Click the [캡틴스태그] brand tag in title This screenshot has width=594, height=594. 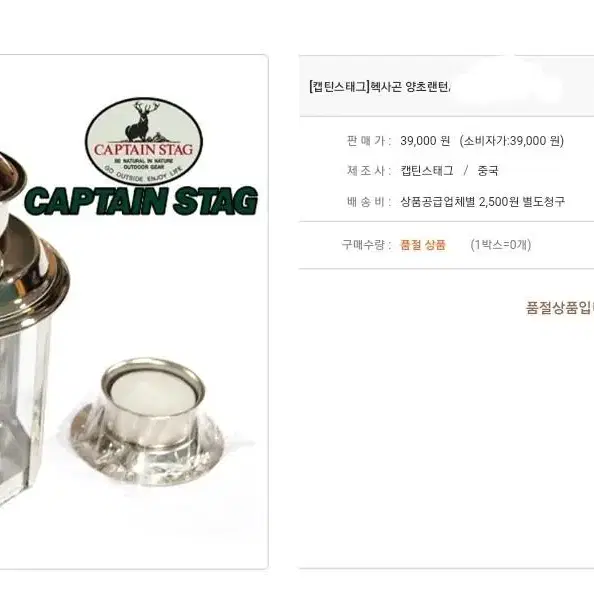point(339,87)
